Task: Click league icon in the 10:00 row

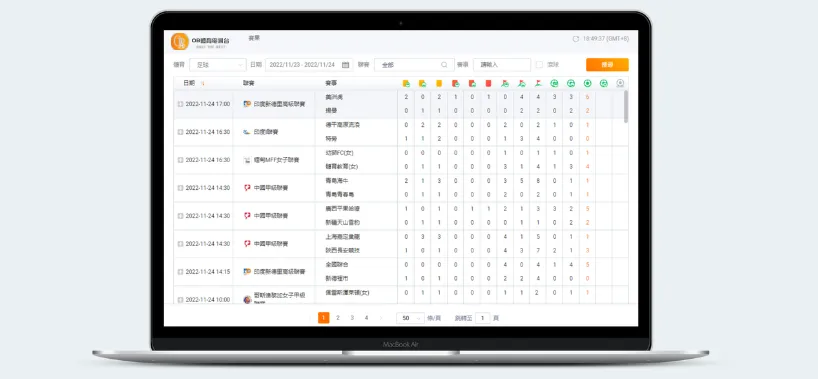Action: (x=247, y=300)
